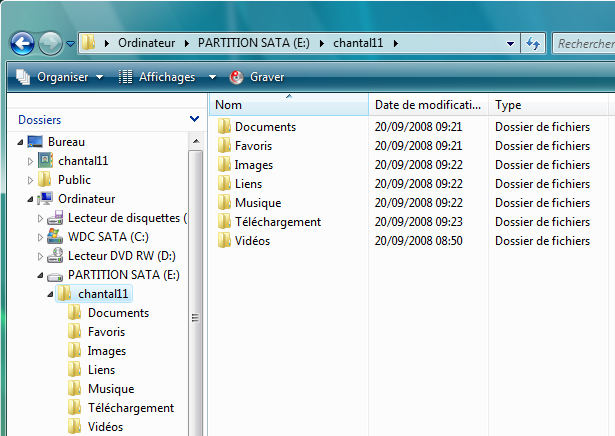Select Documents in the folder tree

(x=118, y=312)
